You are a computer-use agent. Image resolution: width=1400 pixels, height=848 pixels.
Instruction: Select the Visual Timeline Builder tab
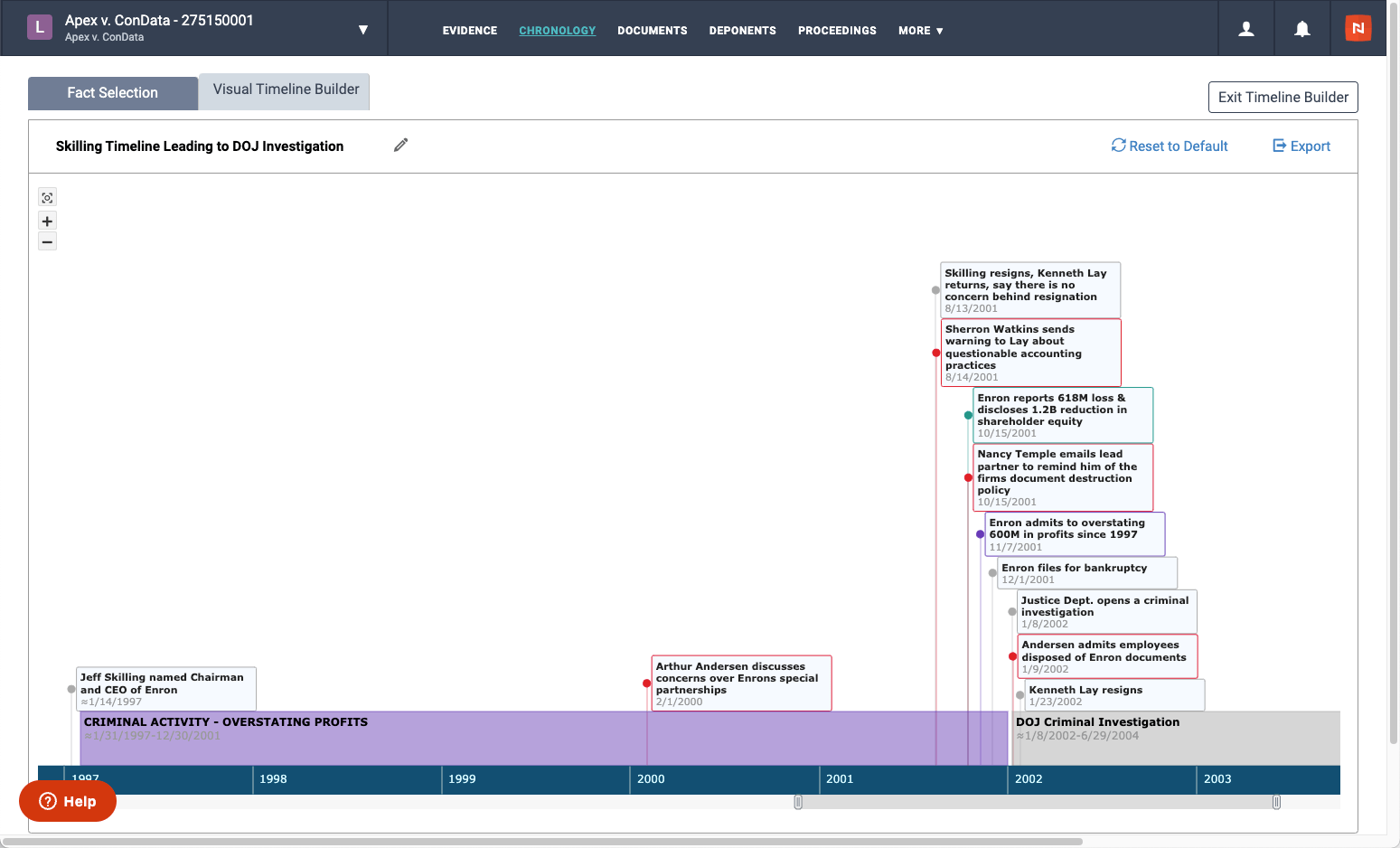click(x=284, y=90)
